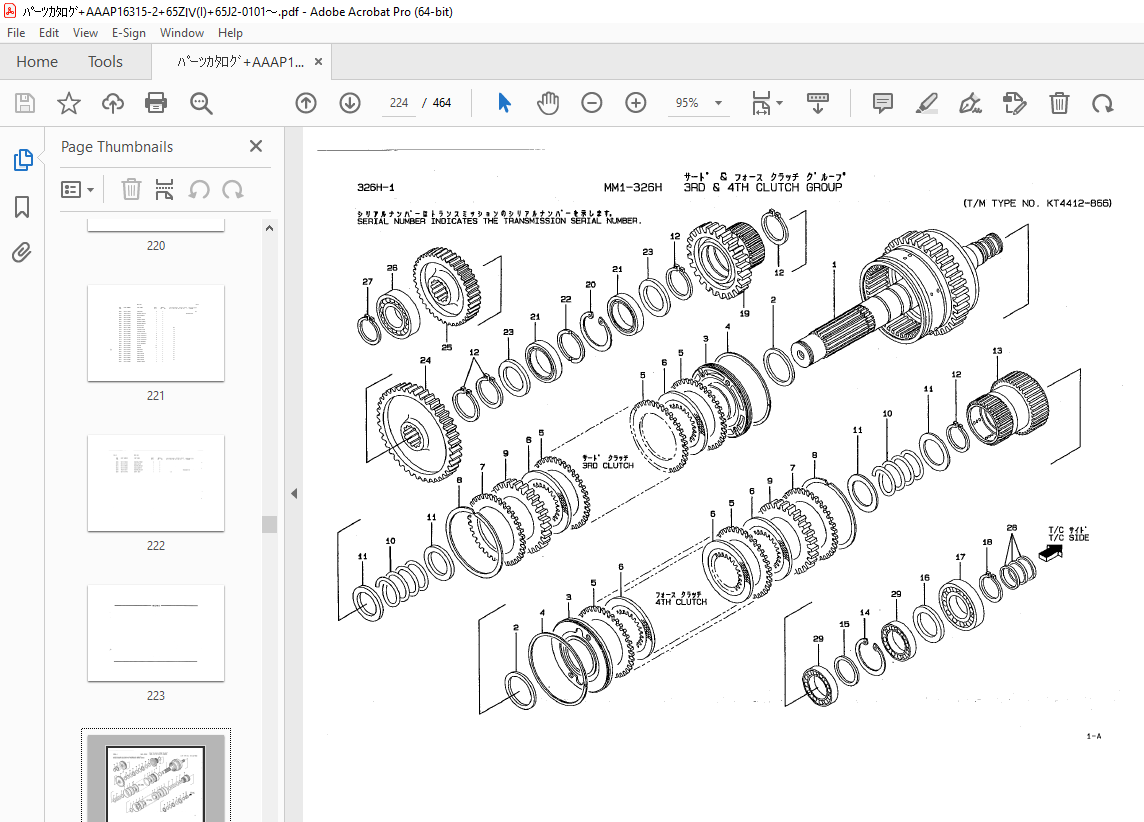
Task: Rotate thumbnail counterclockwise
Action: click(x=198, y=190)
